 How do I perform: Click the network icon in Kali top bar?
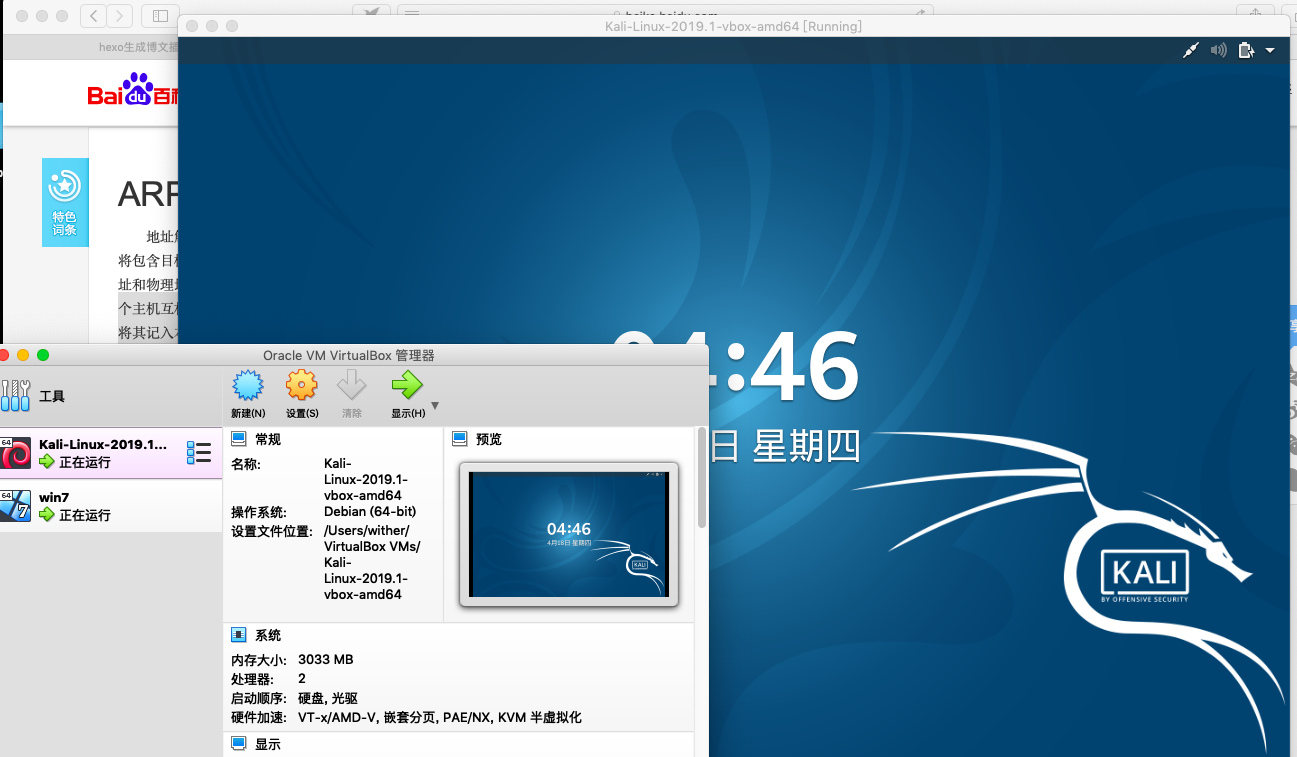coord(1190,51)
